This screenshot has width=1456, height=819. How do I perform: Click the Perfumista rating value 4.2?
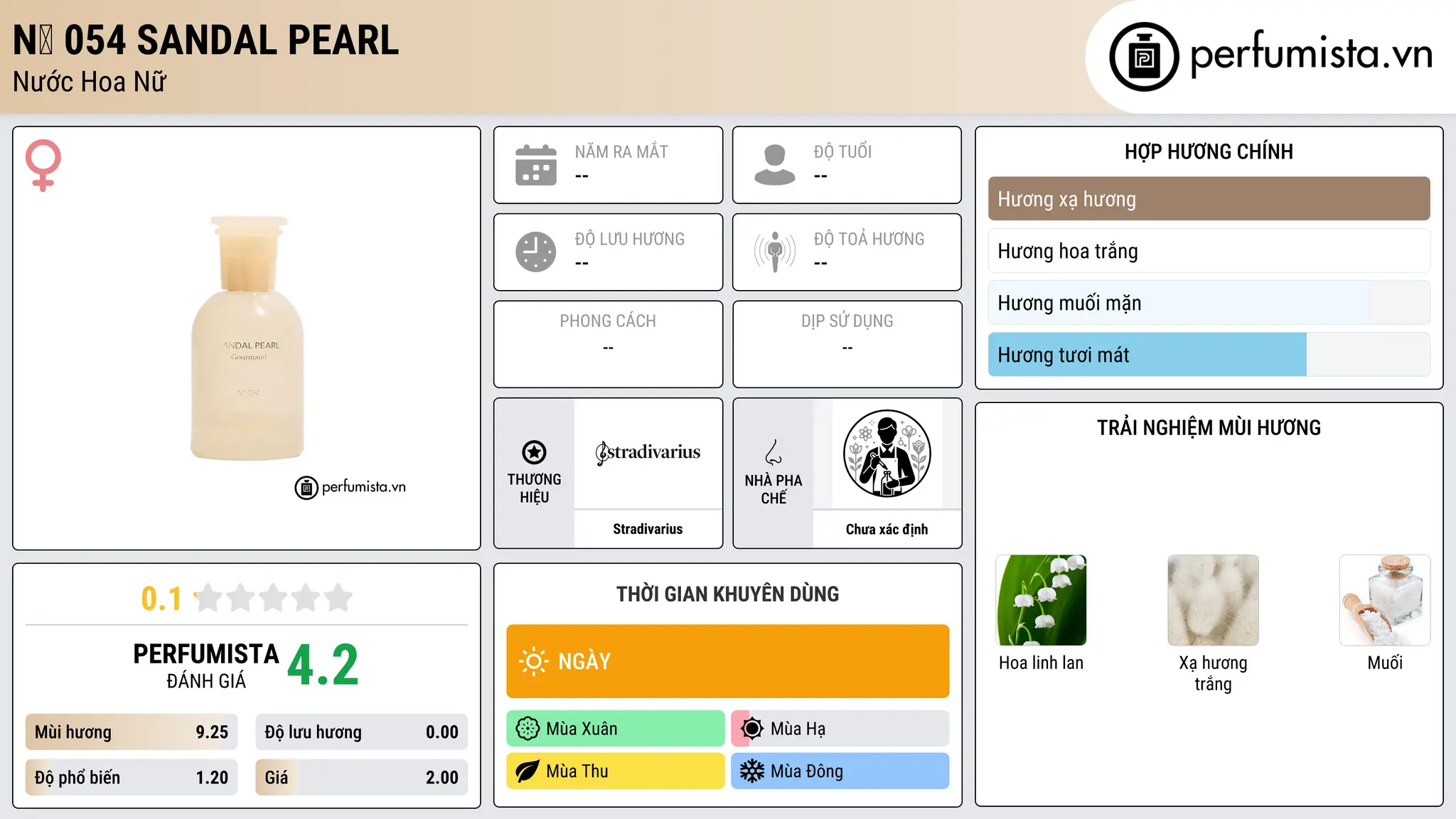coord(323,665)
